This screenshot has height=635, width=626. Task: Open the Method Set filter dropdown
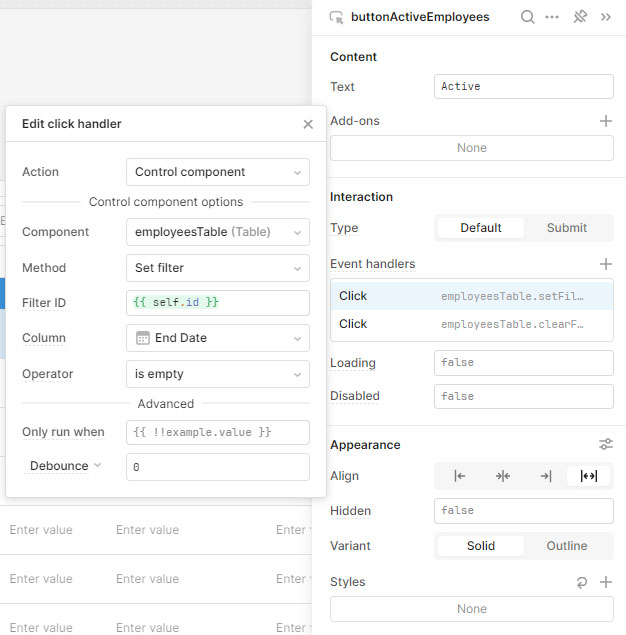pos(217,268)
